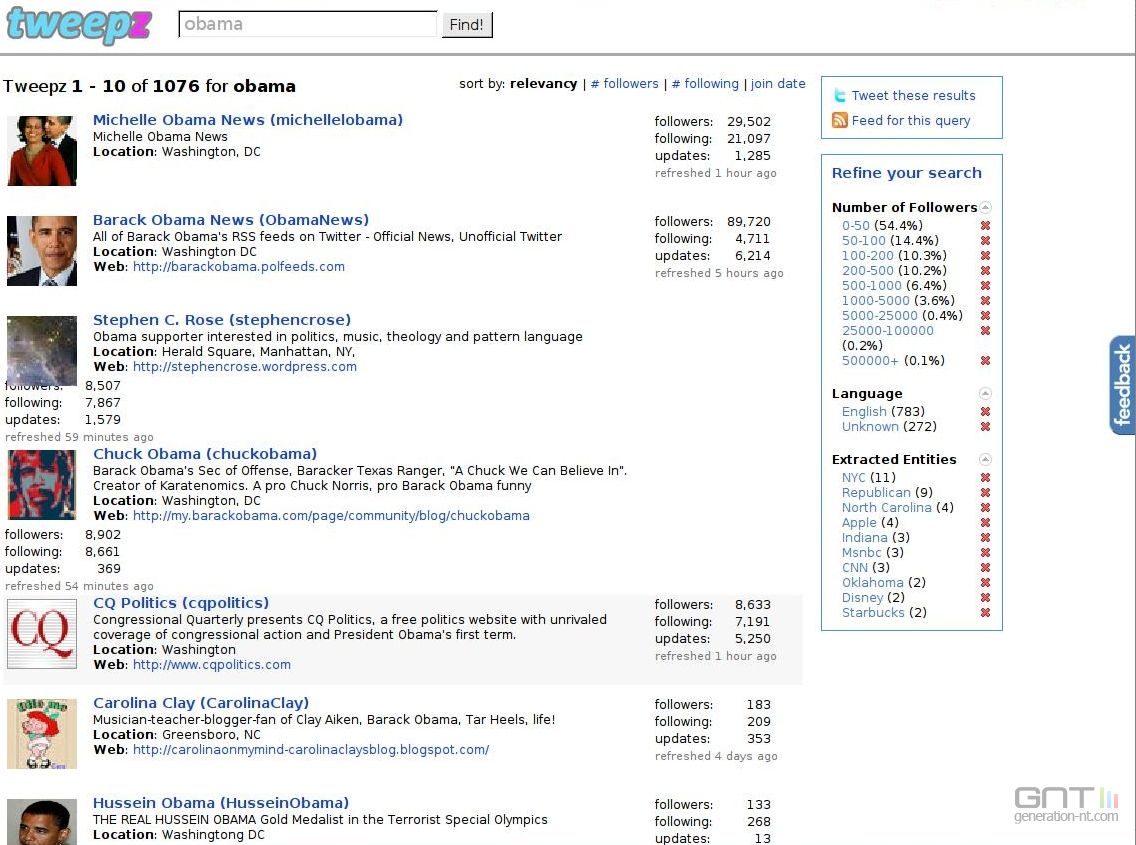Viewport: 1136px width, 845px height.
Task: Open Carolina Clay (CarolinaClay) profile
Action: coord(201,703)
